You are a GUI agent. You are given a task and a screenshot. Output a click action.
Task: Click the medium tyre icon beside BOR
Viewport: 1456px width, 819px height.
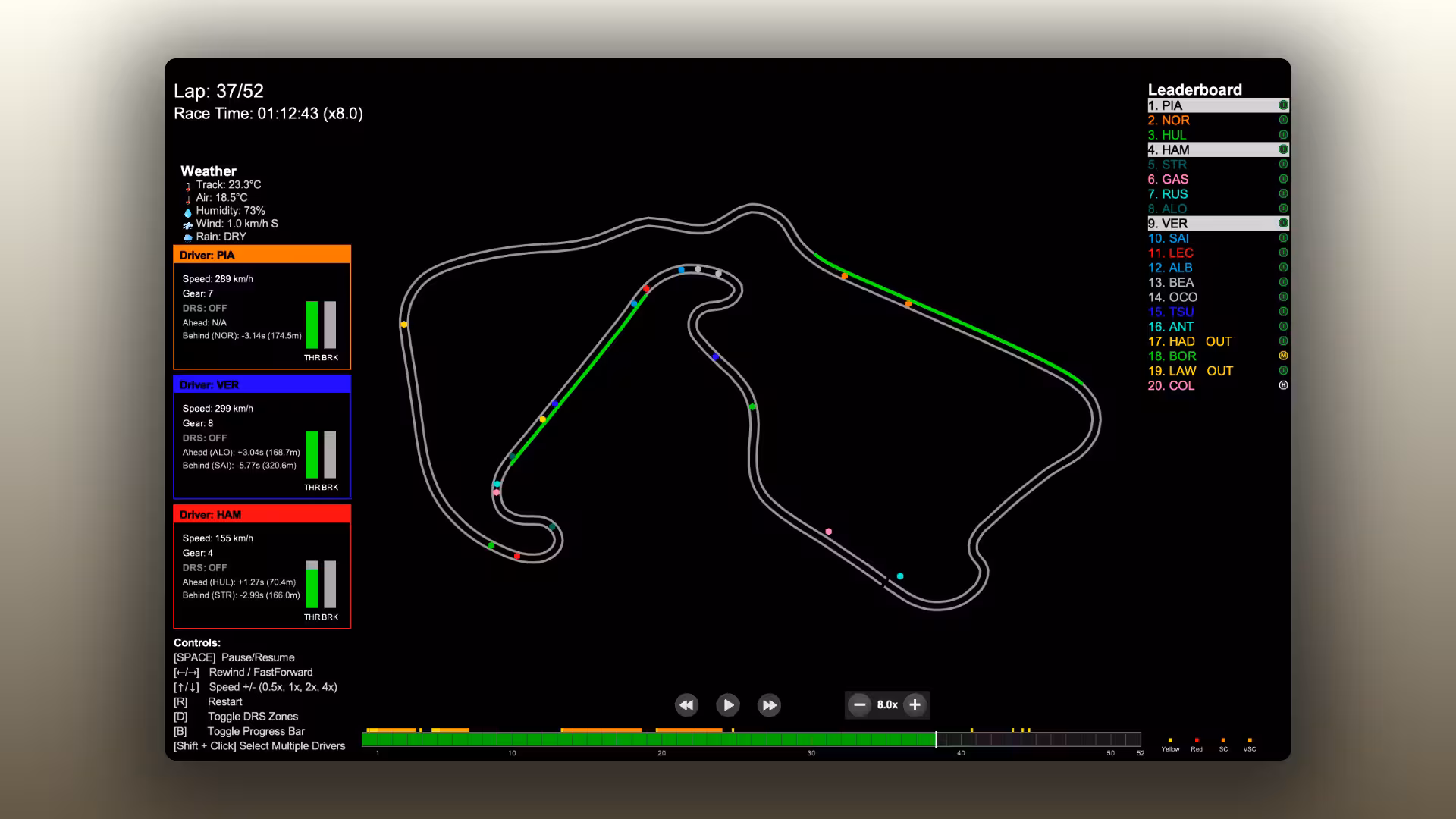[1283, 356]
